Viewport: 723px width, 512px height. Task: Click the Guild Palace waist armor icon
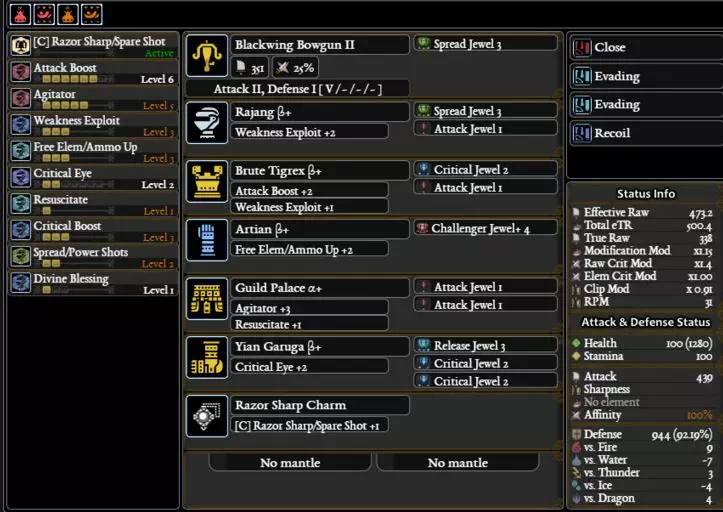207,298
